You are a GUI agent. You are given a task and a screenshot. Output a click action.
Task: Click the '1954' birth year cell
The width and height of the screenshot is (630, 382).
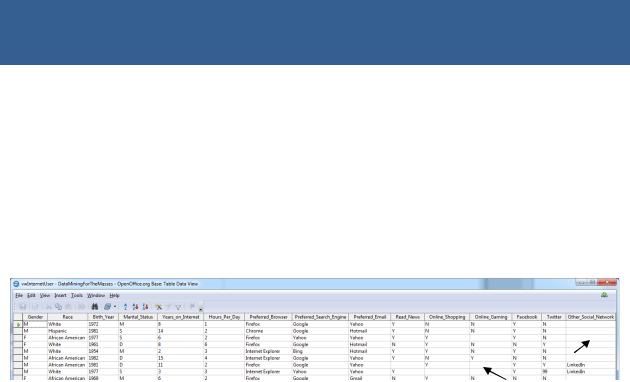click(x=103, y=351)
